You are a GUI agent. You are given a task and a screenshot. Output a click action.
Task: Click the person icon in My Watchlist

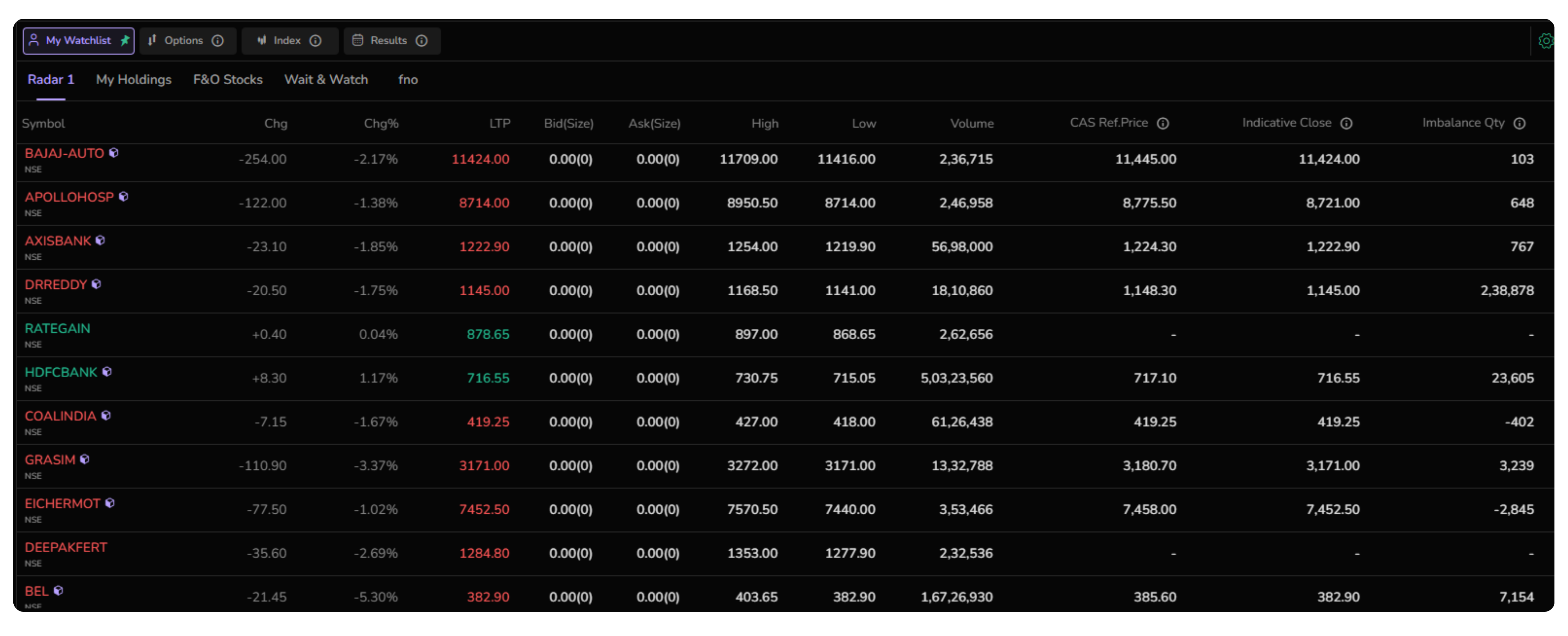tap(34, 40)
